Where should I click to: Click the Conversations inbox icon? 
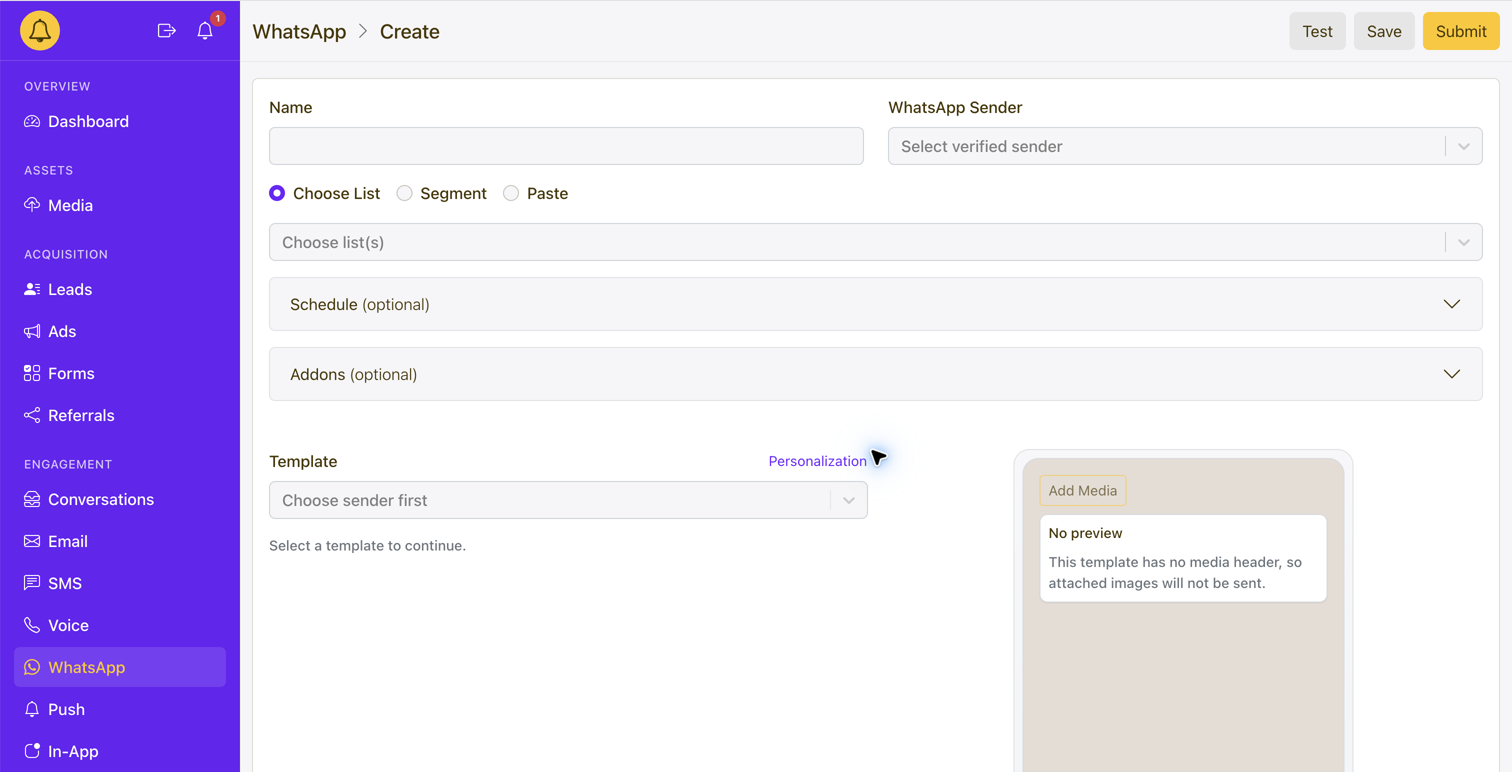[32, 499]
